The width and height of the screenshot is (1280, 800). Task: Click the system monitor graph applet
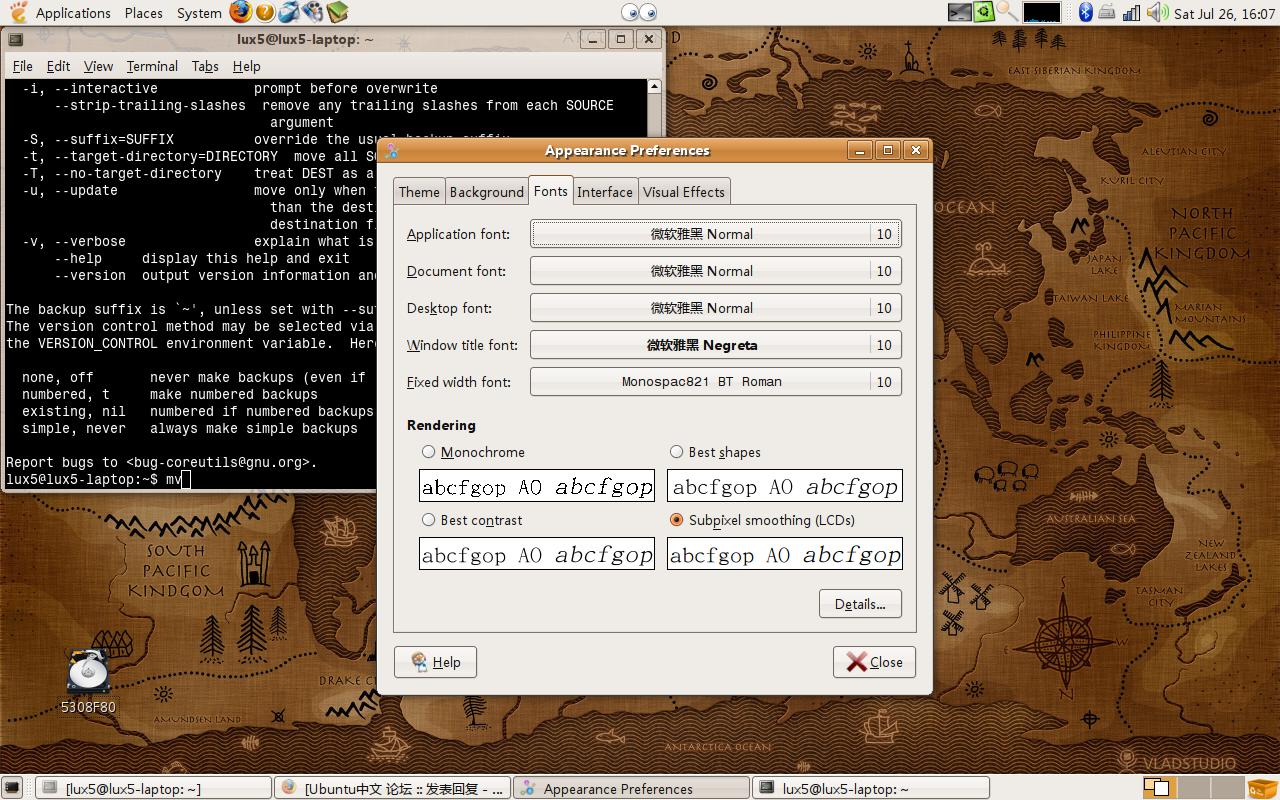coord(1042,12)
